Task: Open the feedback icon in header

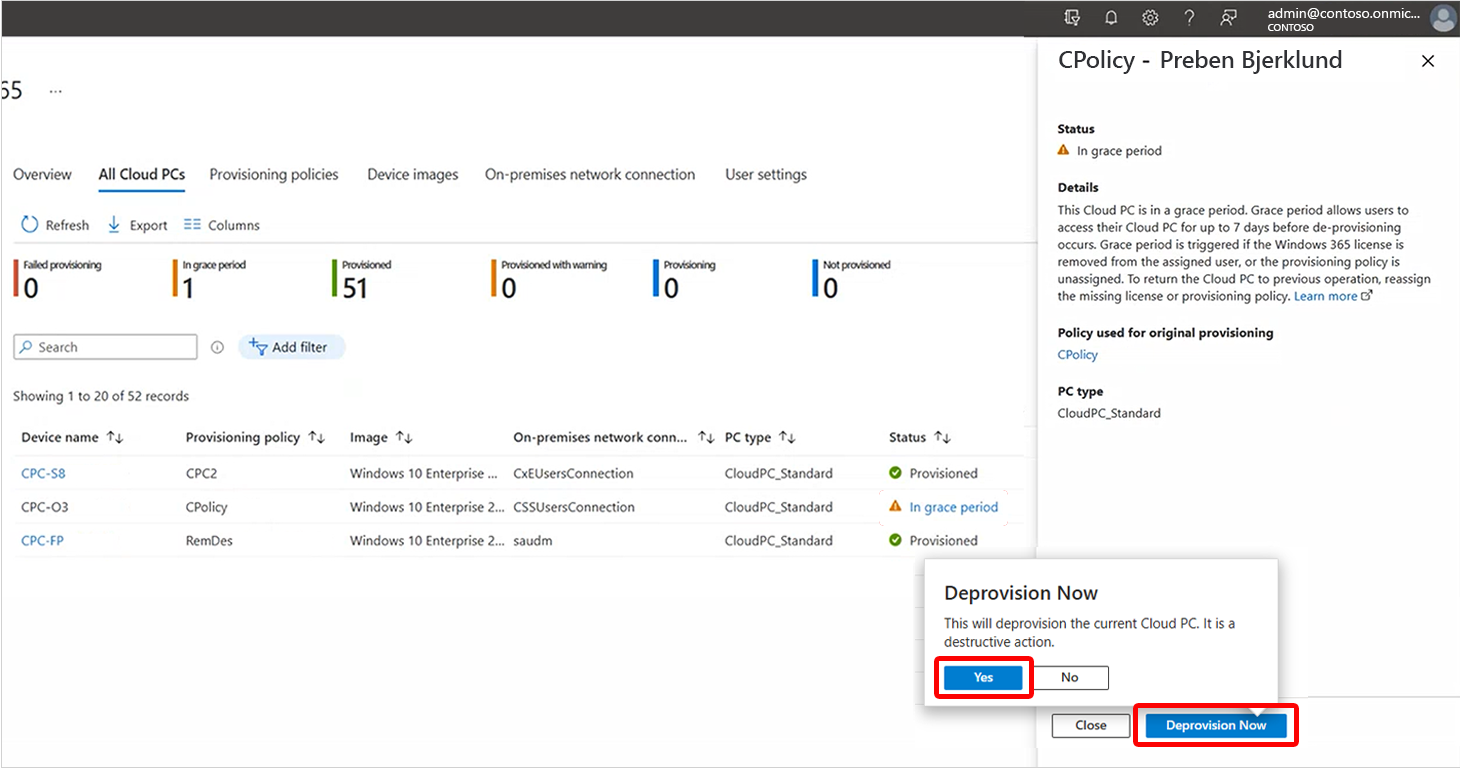Action: tap(1228, 18)
